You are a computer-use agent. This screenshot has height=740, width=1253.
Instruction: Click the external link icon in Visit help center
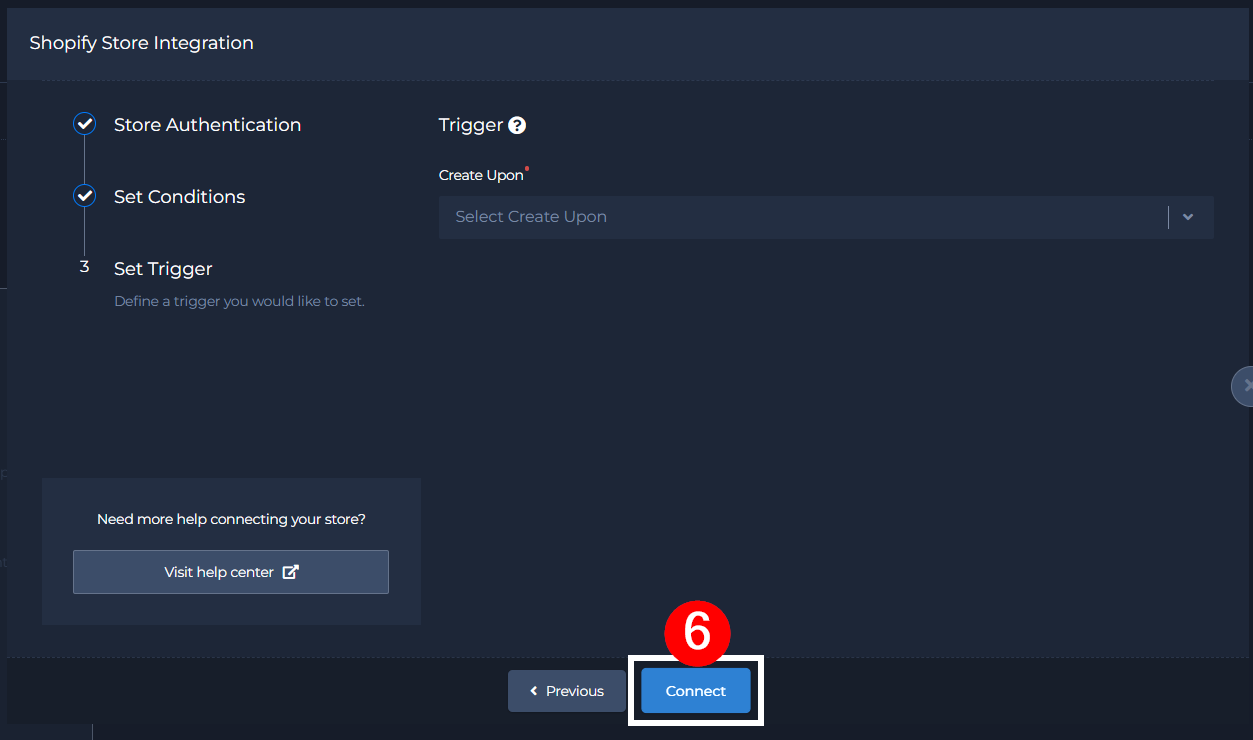(291, 572)
